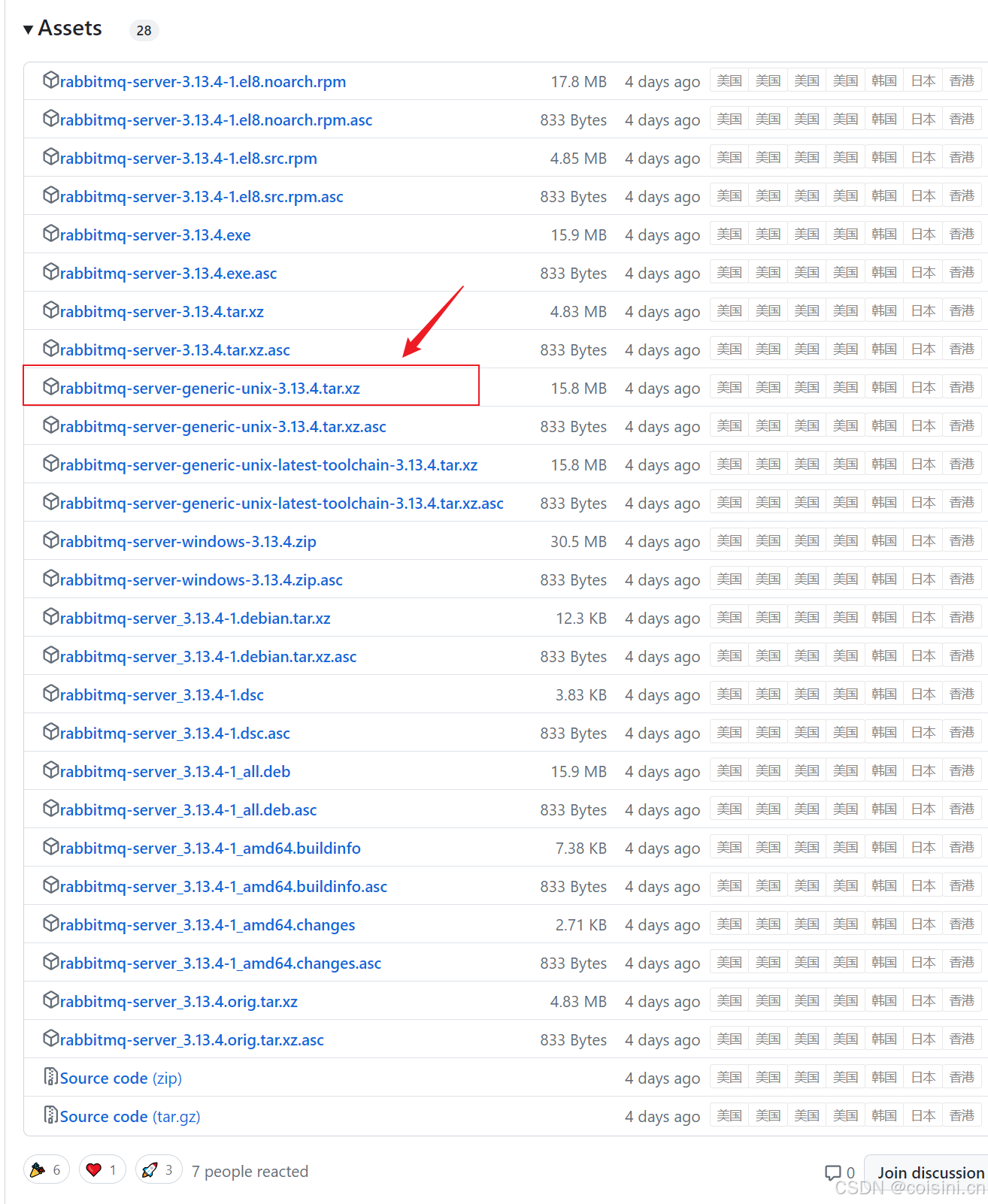Viewport: 988px width, 1204px height.
Task: Click package icon beside rabbitmq-server_3.13.4-1.debian.tar.xz
Action: [x=50, y=617]
